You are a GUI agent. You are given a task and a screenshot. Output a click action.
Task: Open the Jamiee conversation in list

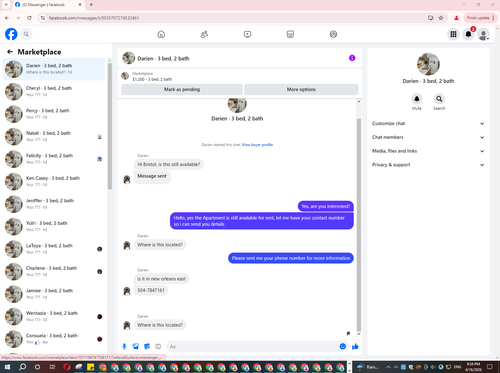tap(54, 294)
